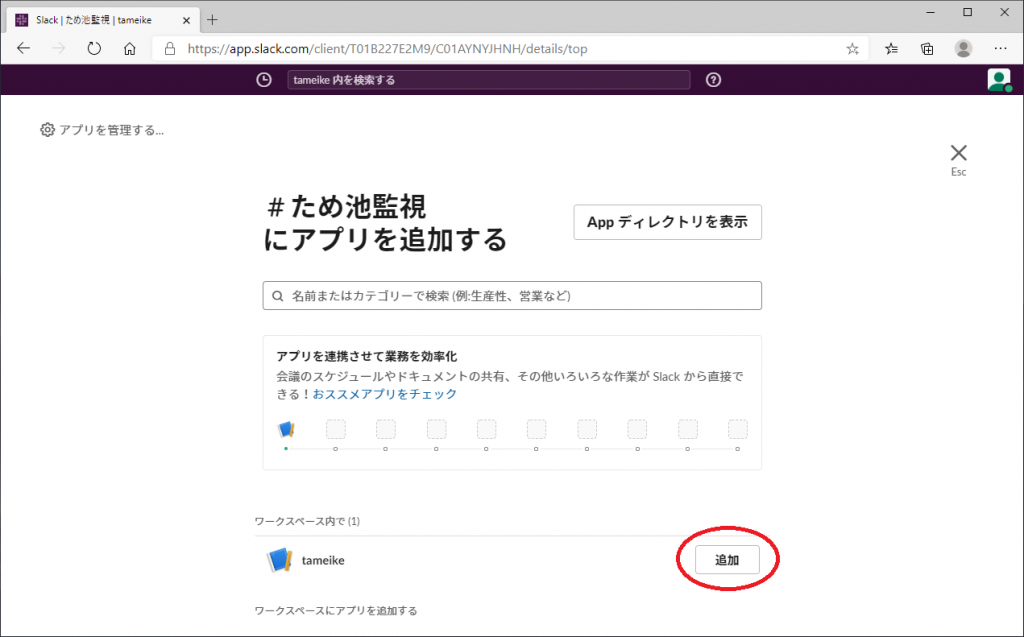
Task: Open the browser collections icon
Action: (x=927, y=48)
